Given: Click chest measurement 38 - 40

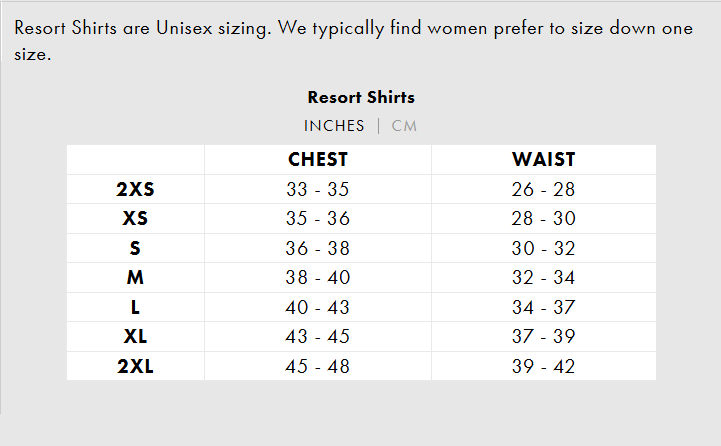Looking at the screenshot, I should [318, 278].
